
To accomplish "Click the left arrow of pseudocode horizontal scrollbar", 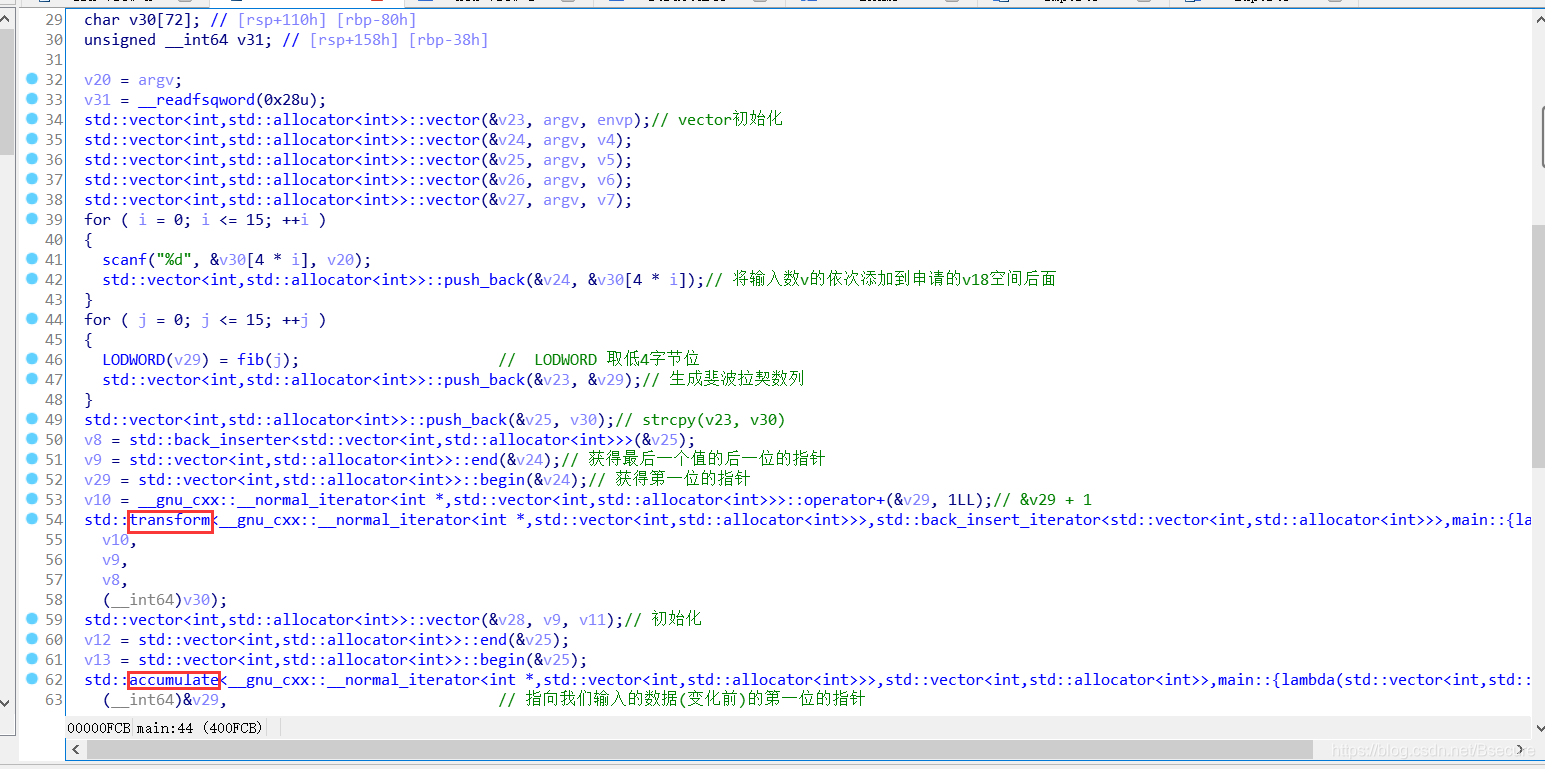I will 74,749.
